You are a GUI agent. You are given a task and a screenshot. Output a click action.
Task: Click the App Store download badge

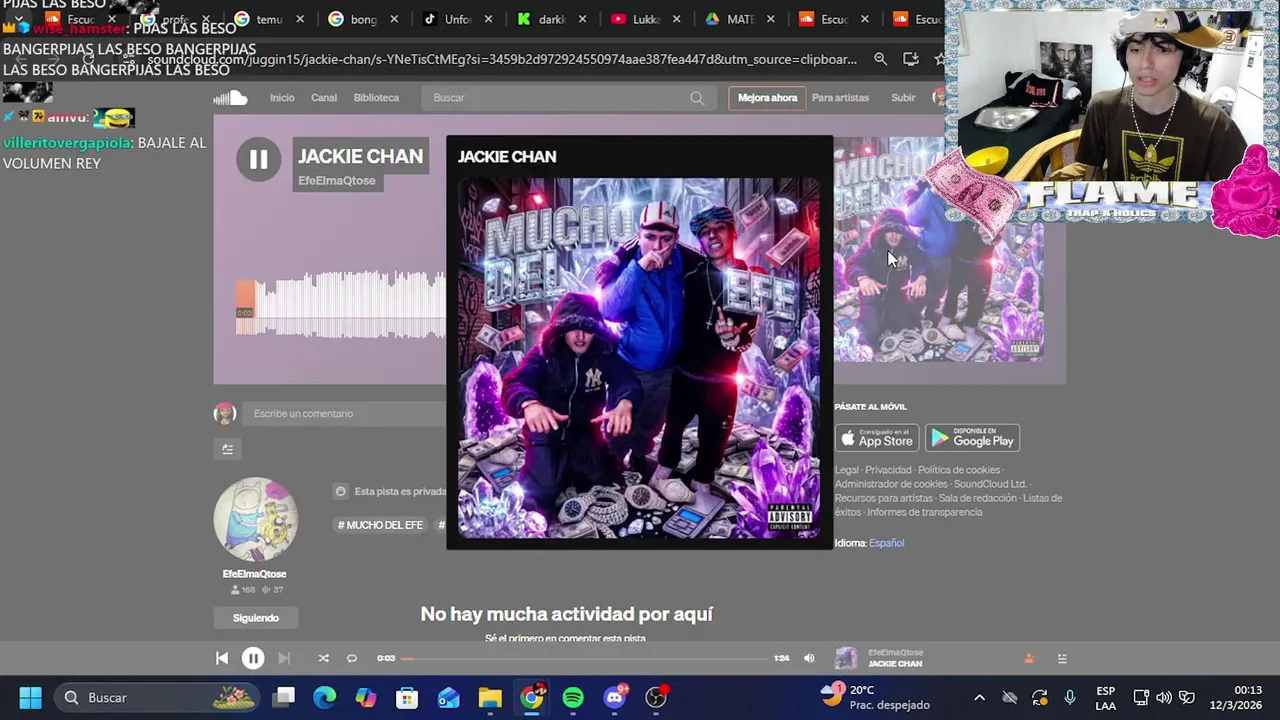pyautogui.click(x=877, y=438)
